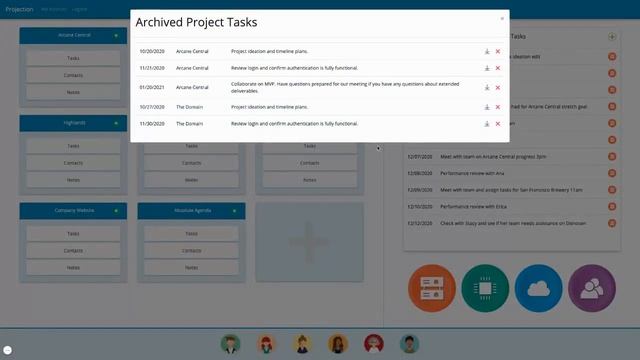The width and height of the screenshot is (640, 360).
Task: Open Tasks for Arcane Central project
Action: (x=73, y=58)
